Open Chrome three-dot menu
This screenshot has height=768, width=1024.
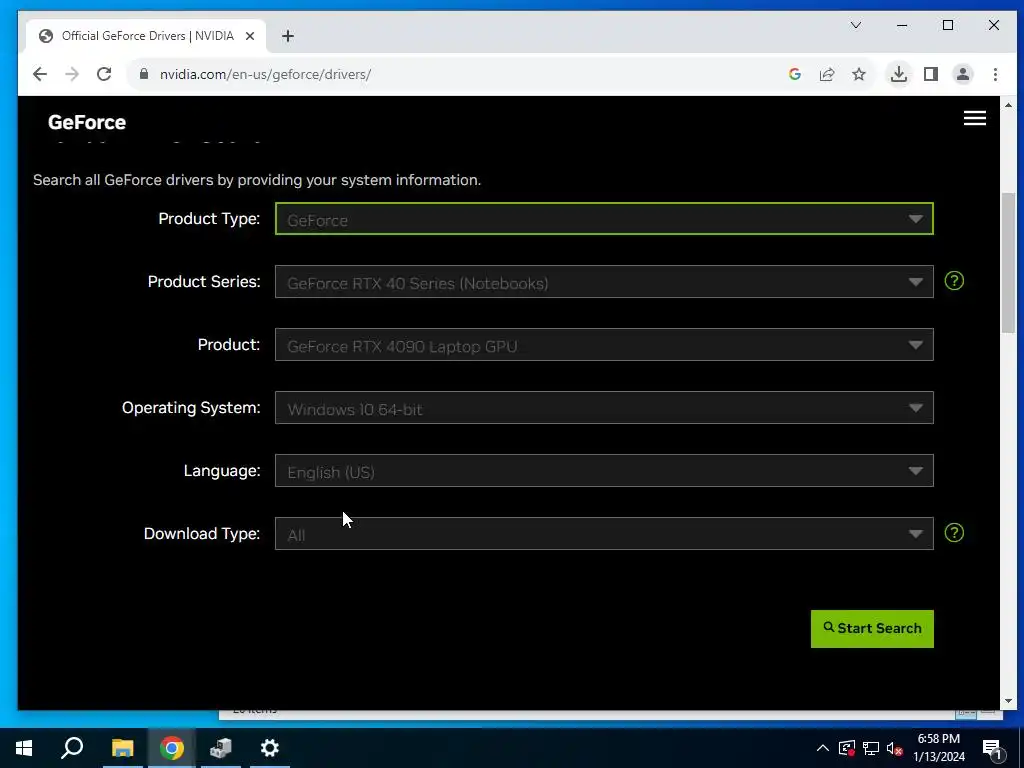(x=995, y=74)
